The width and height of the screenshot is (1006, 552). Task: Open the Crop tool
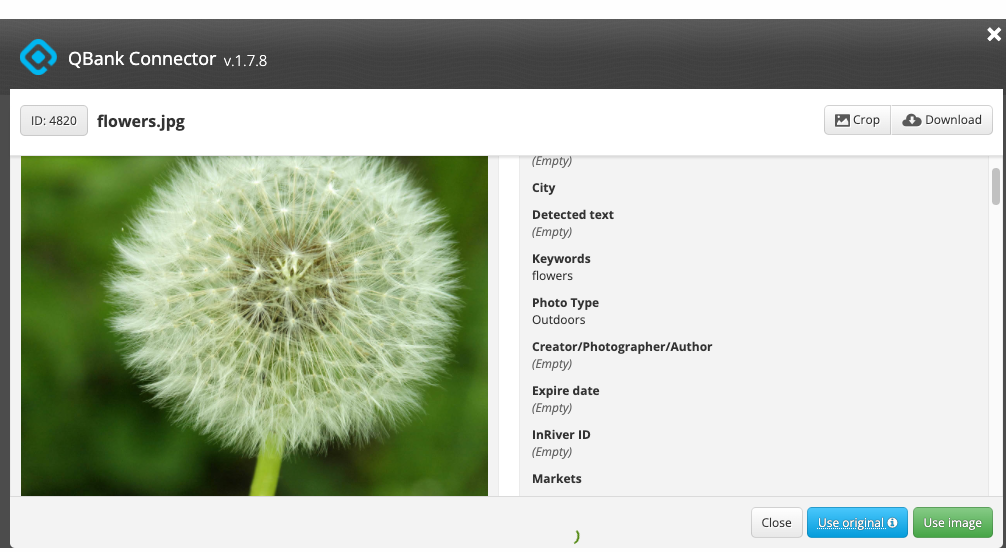(857, 120)
